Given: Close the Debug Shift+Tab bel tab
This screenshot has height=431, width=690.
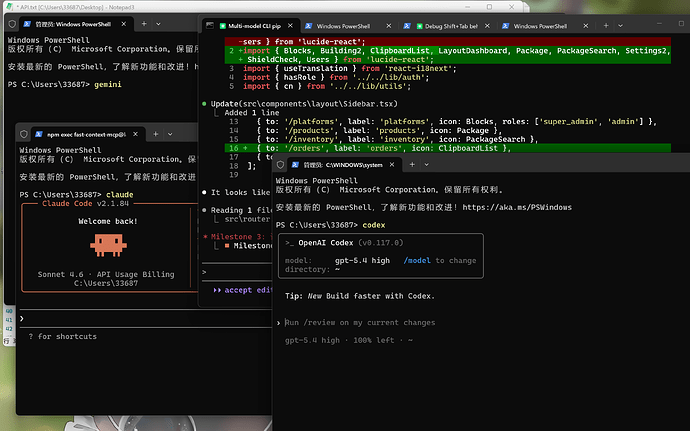Looking at the screenshot, I should click(487, 26).
